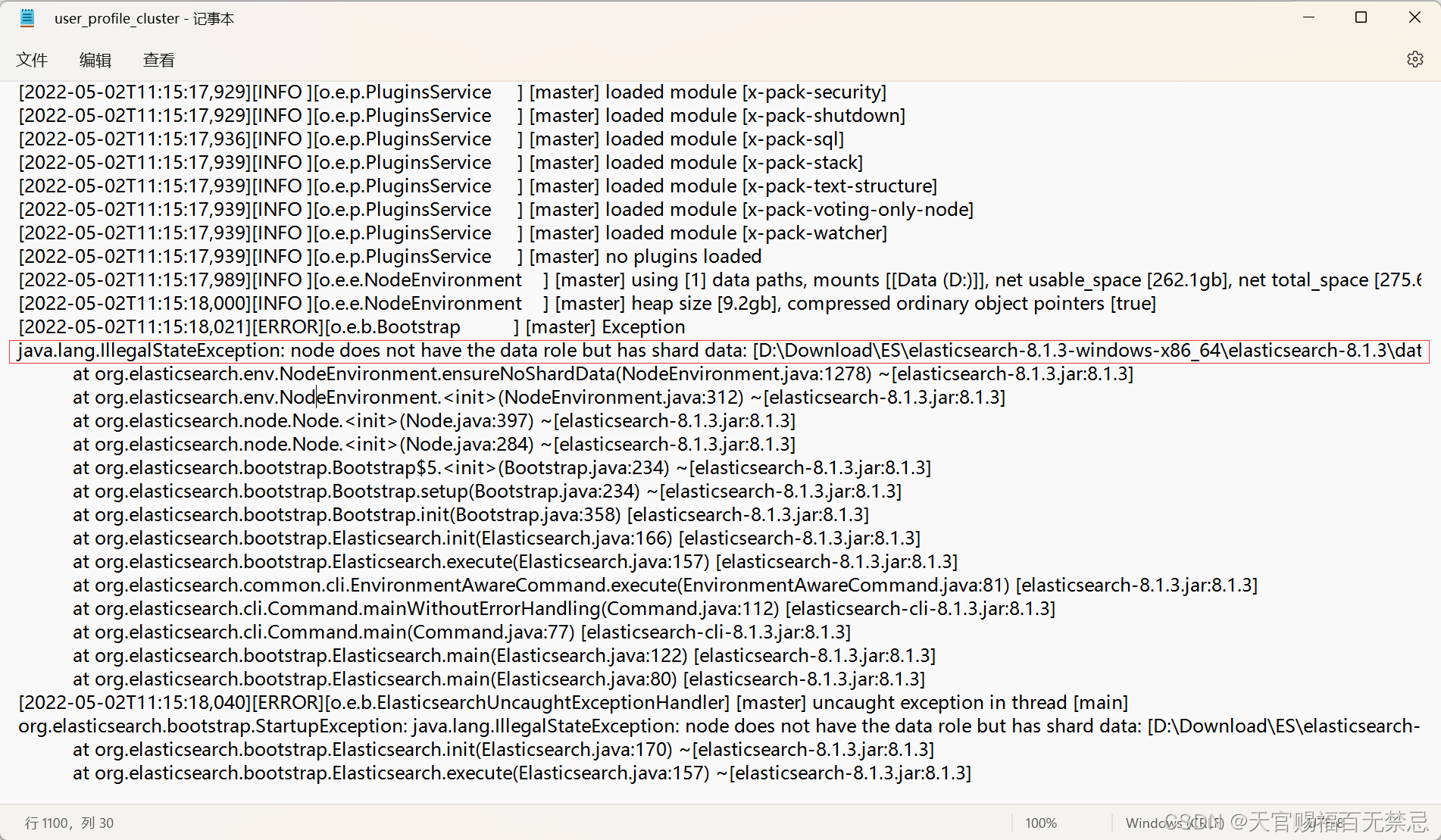Click the 100% zoom level in status bar
Viewport: 1441px width, 840px height.
click(x=1041, y=823)
